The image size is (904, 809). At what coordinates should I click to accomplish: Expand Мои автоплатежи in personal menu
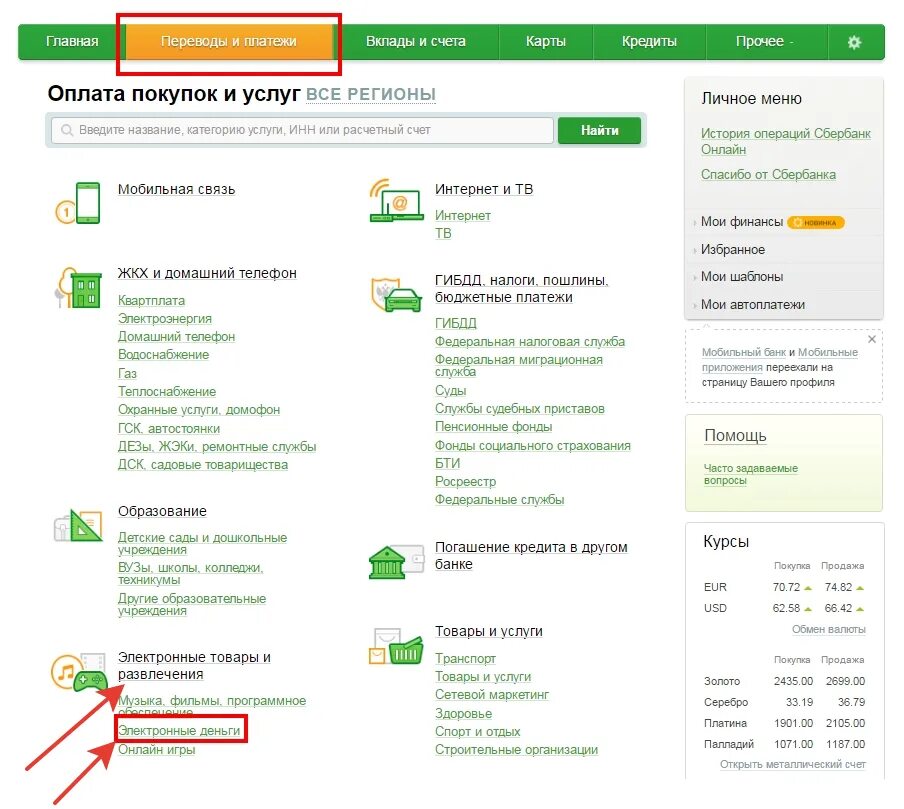(x=752, y=304)
